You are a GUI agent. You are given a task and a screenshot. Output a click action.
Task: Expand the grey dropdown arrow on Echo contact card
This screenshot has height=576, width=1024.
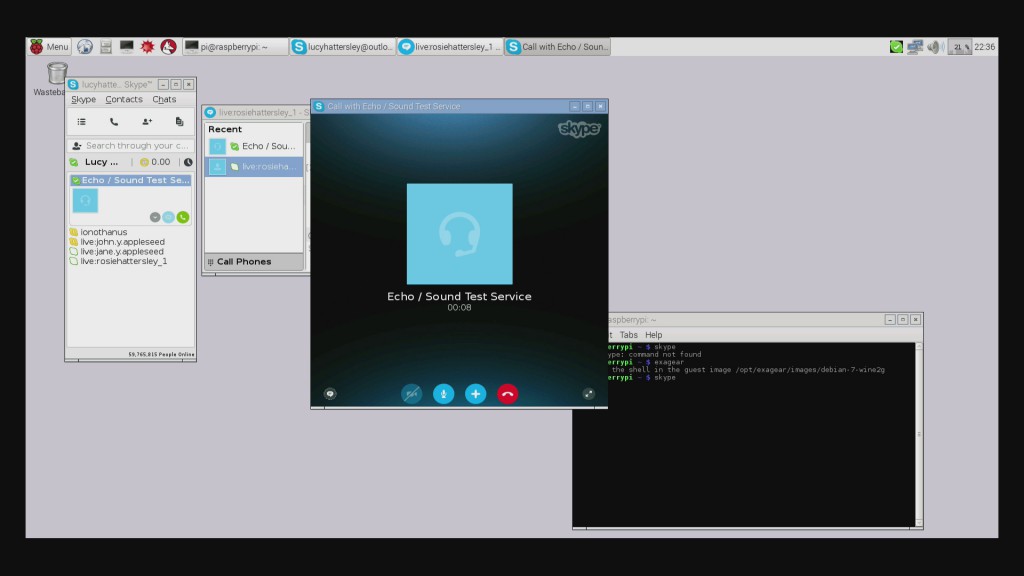[155, 217]
